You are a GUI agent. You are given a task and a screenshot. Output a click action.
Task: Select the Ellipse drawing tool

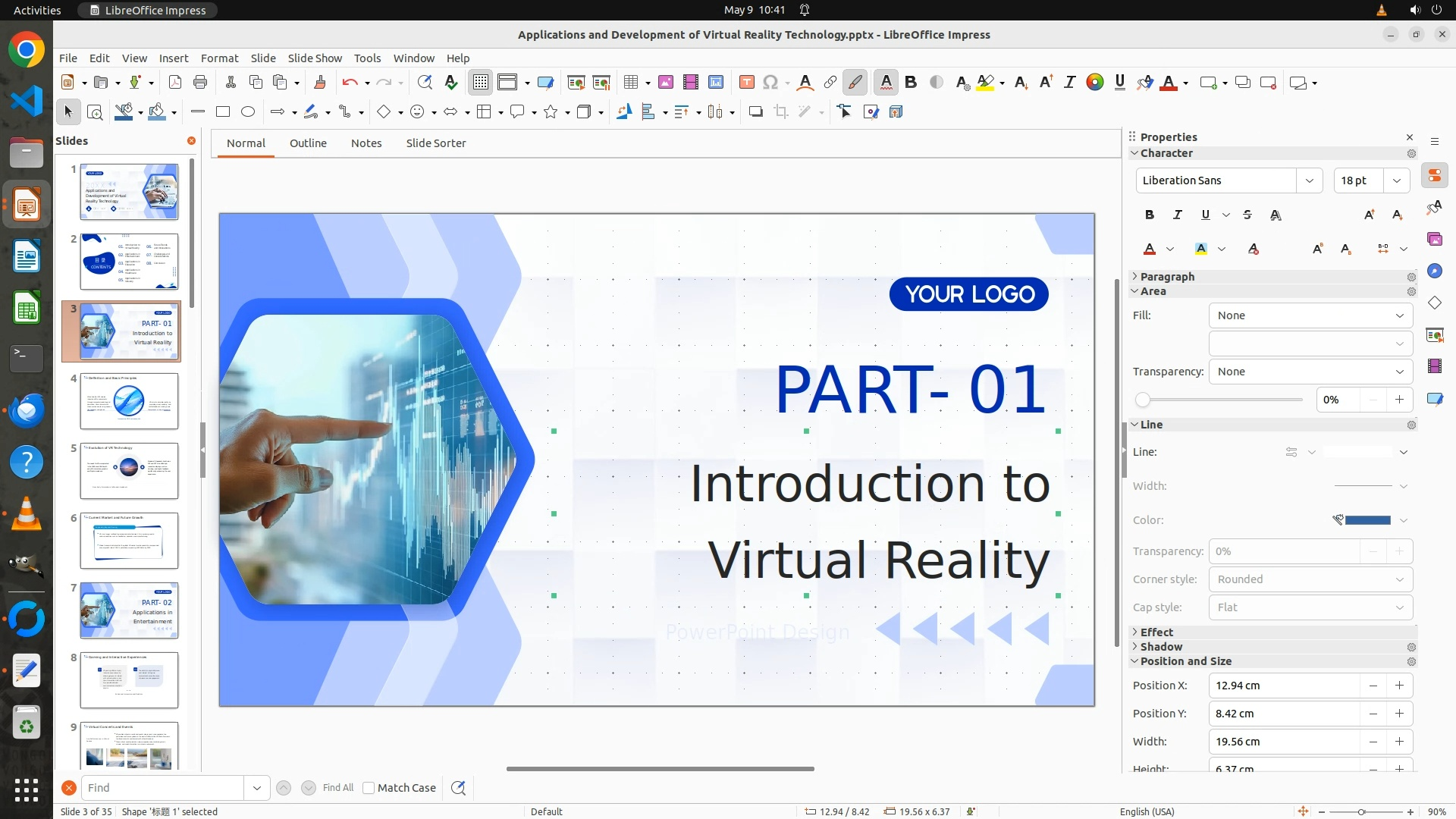click(248, 112)
